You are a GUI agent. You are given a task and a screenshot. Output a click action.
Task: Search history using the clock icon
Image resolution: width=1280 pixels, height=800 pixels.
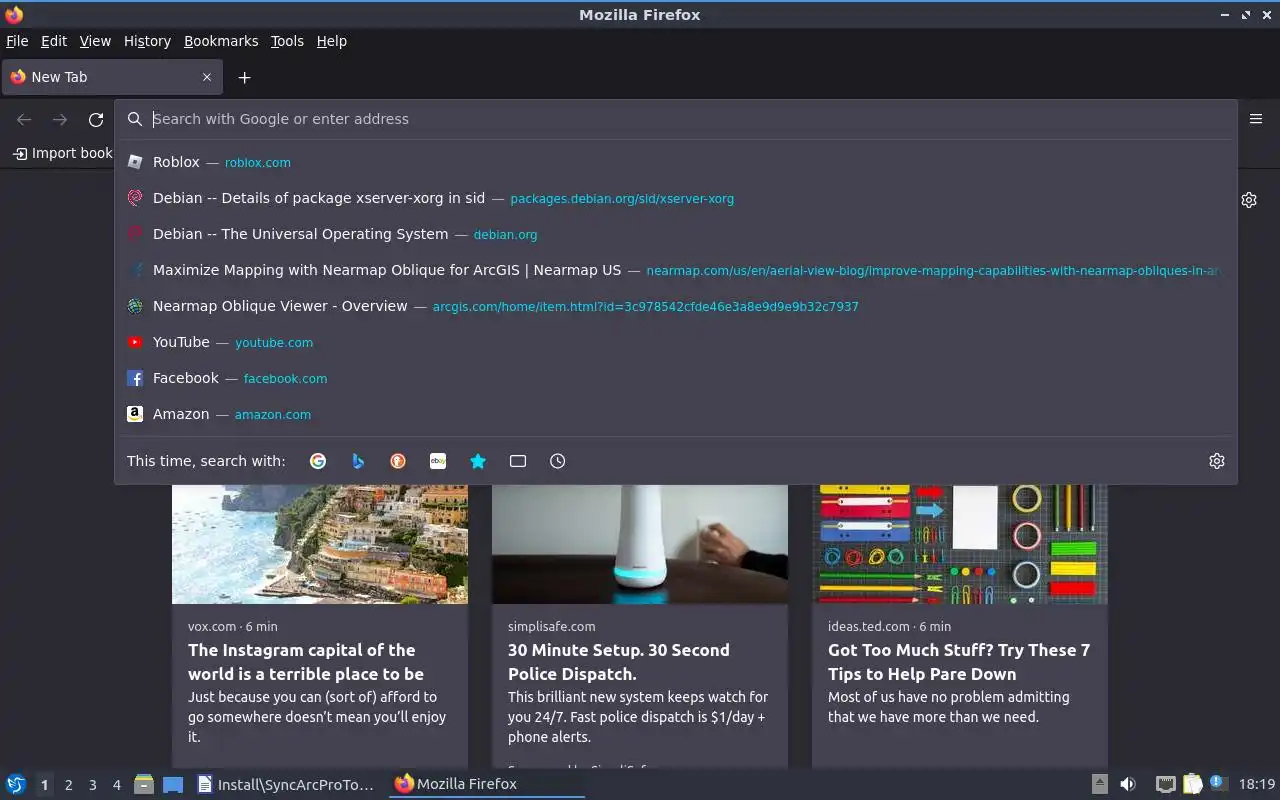[558, 461]
